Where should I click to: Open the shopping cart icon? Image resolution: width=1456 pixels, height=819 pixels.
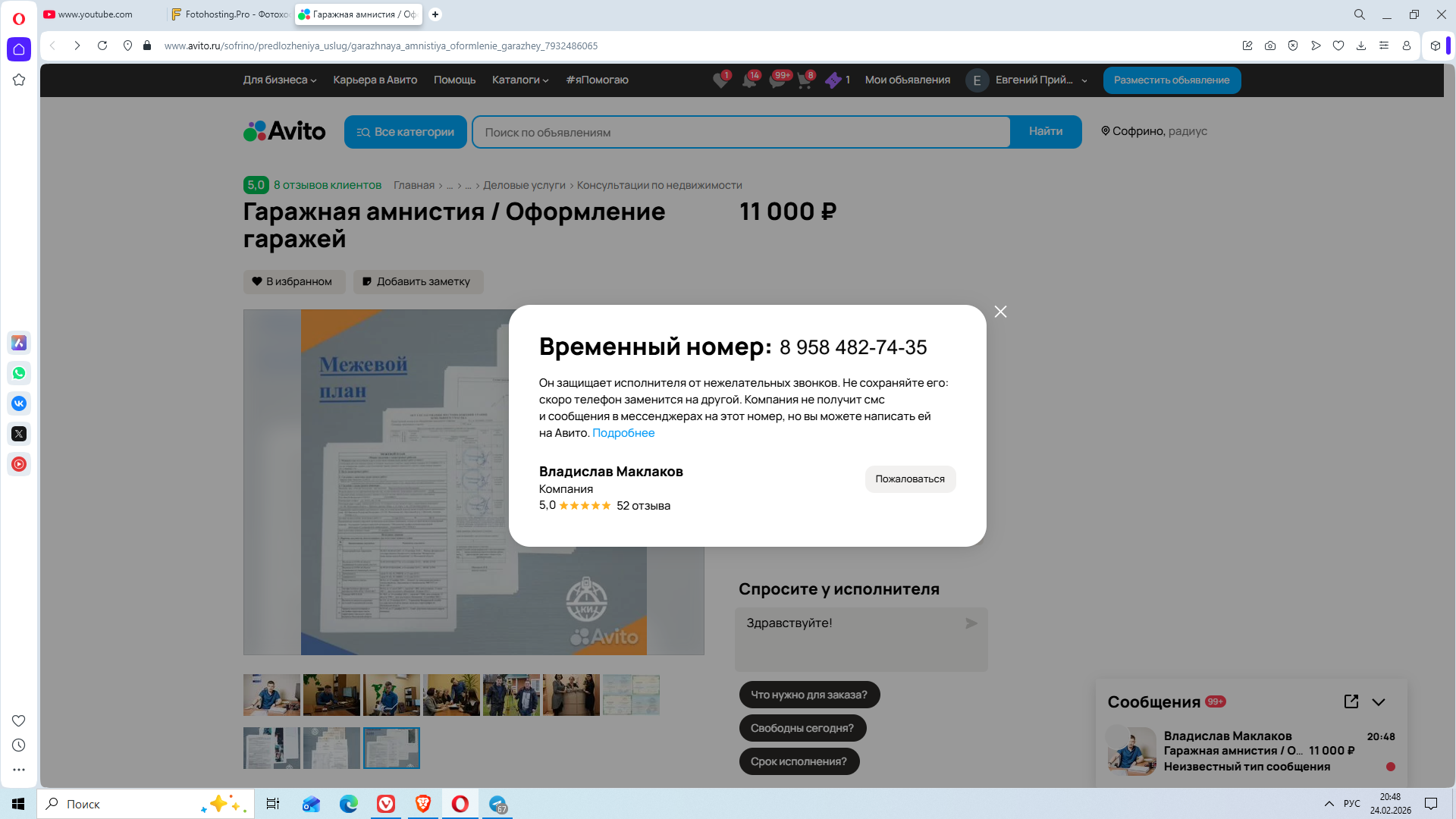point(805,80)
